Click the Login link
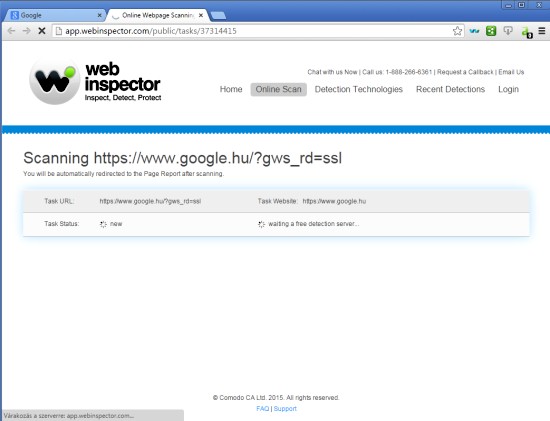 tap(508, 89)
